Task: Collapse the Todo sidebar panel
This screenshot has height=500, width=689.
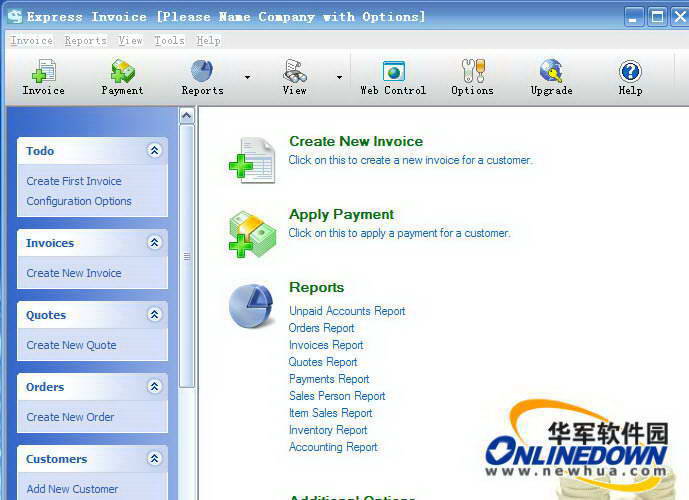Action: [x=154, y=151]
